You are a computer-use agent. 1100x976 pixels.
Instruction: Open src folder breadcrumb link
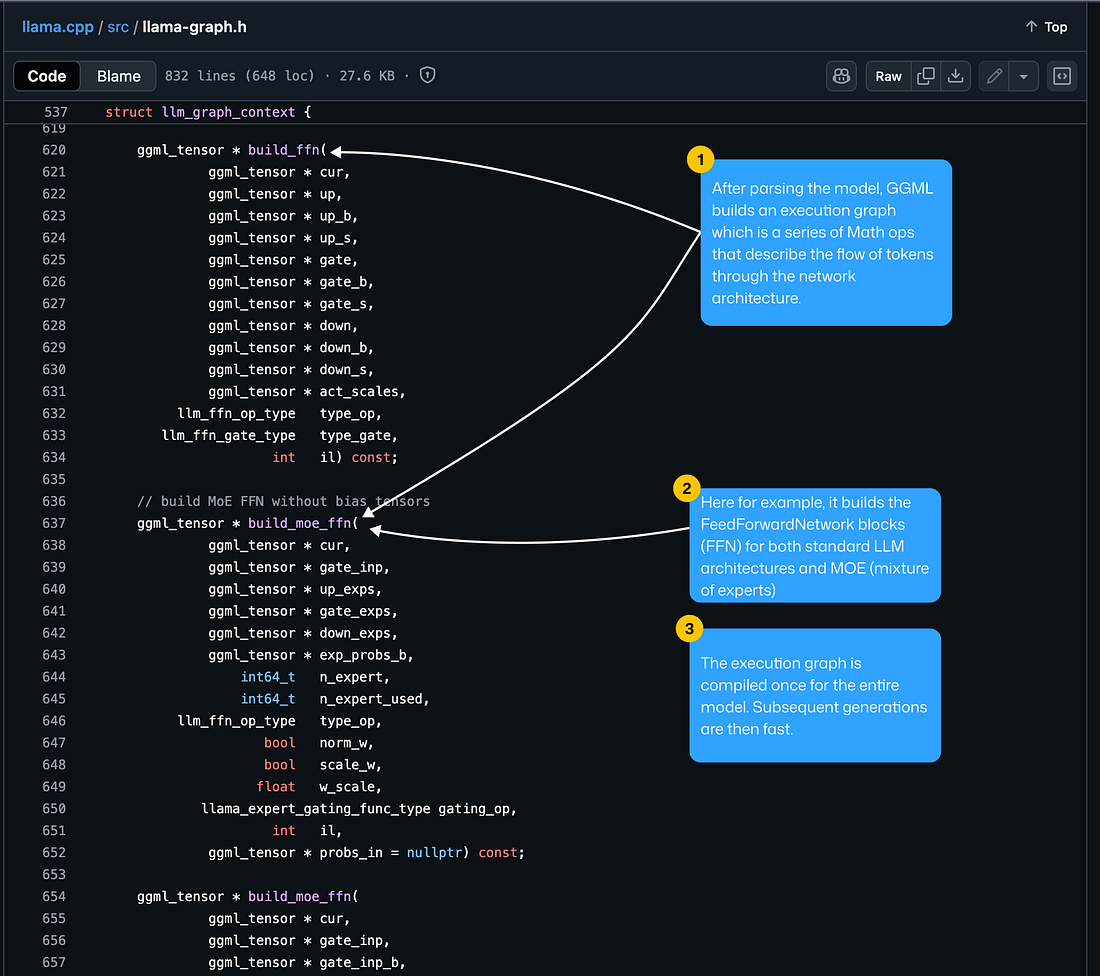pyautogui.click(x=118, y=27)
